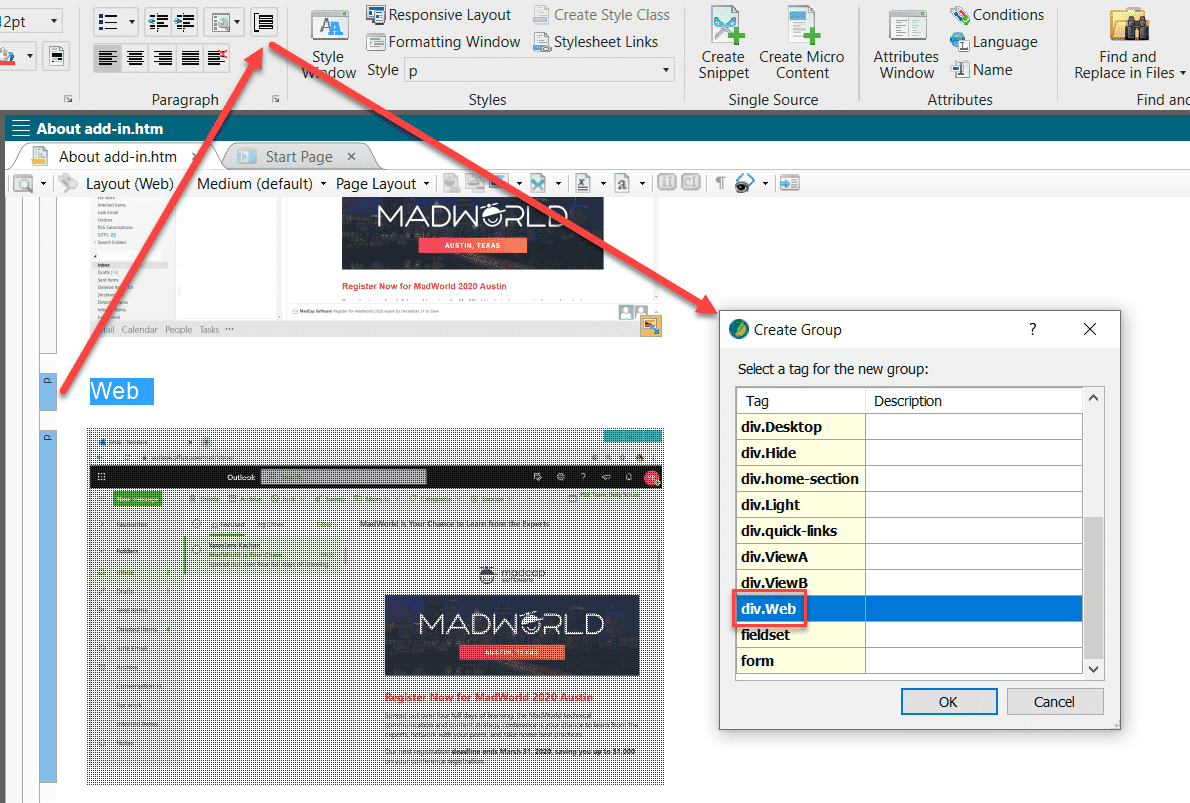Select div.ViewB tag row
The height and width of the screenshot is (803, 1190).
click(x=908, y=582)
